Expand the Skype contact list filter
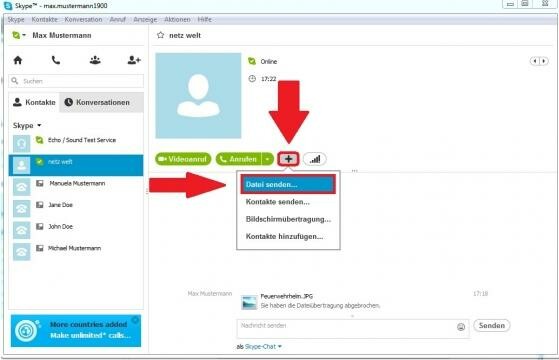Viewport: 559px width, 360px height. pyautogui.click(x=27, y=125)
